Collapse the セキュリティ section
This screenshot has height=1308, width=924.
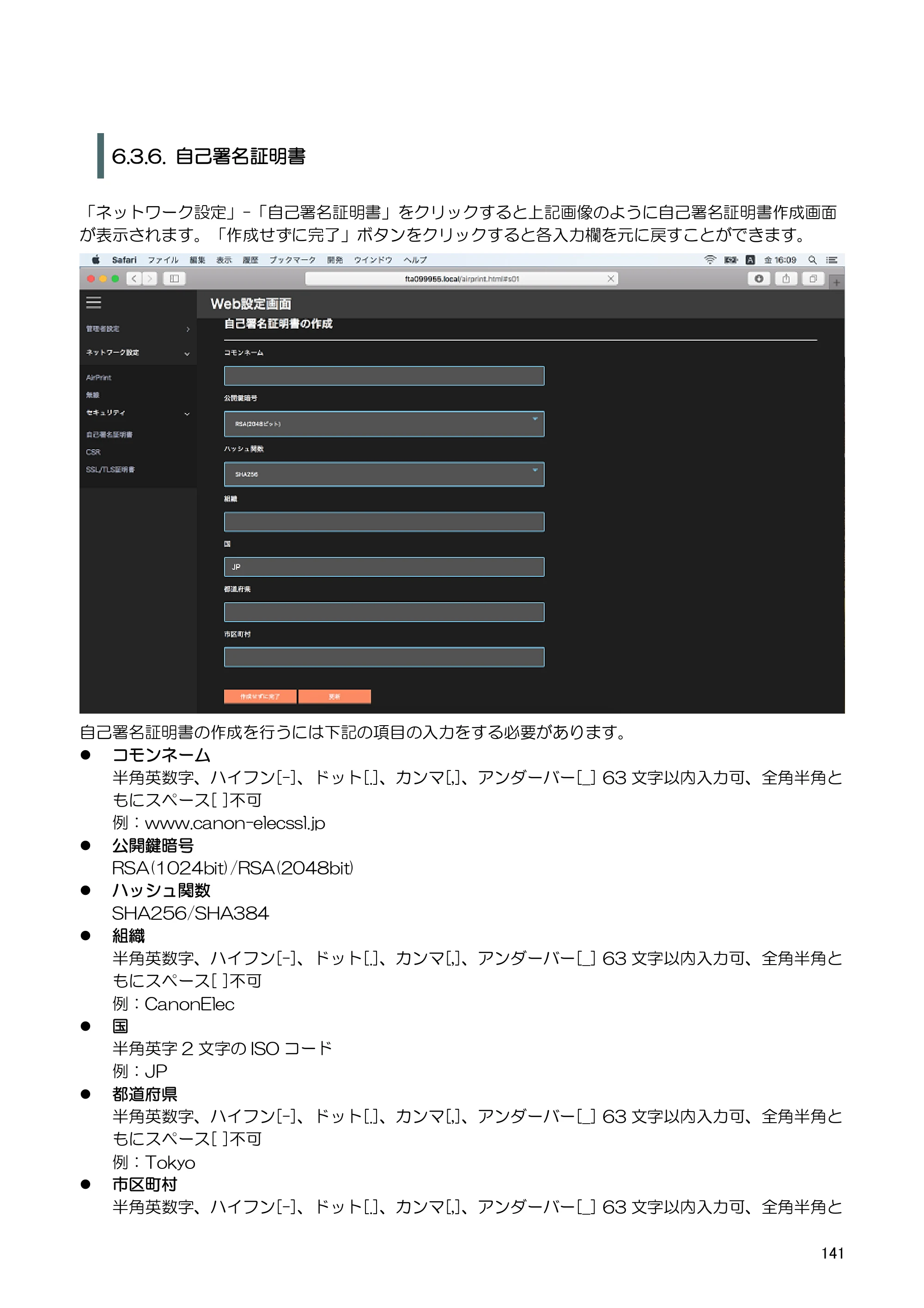[138, 413]
